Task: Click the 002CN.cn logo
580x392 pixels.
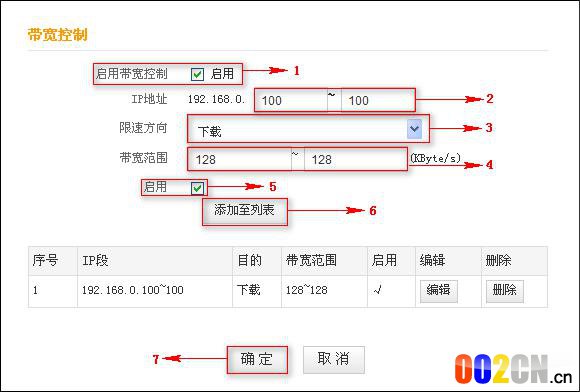Action: pos(513,369)
